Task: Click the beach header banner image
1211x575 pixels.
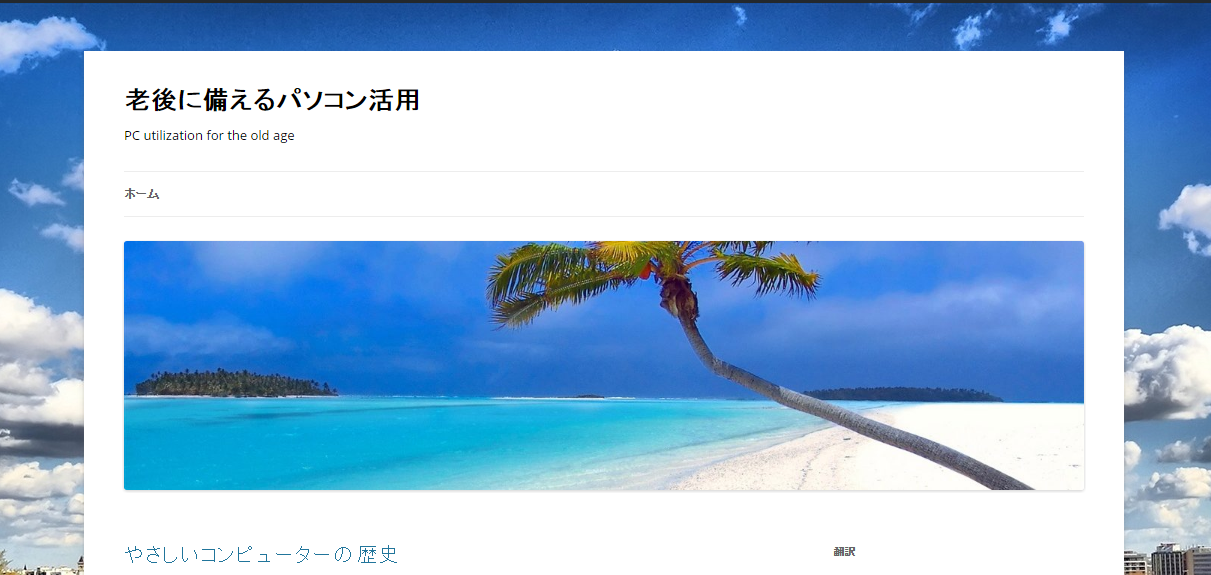Action: 604,365
